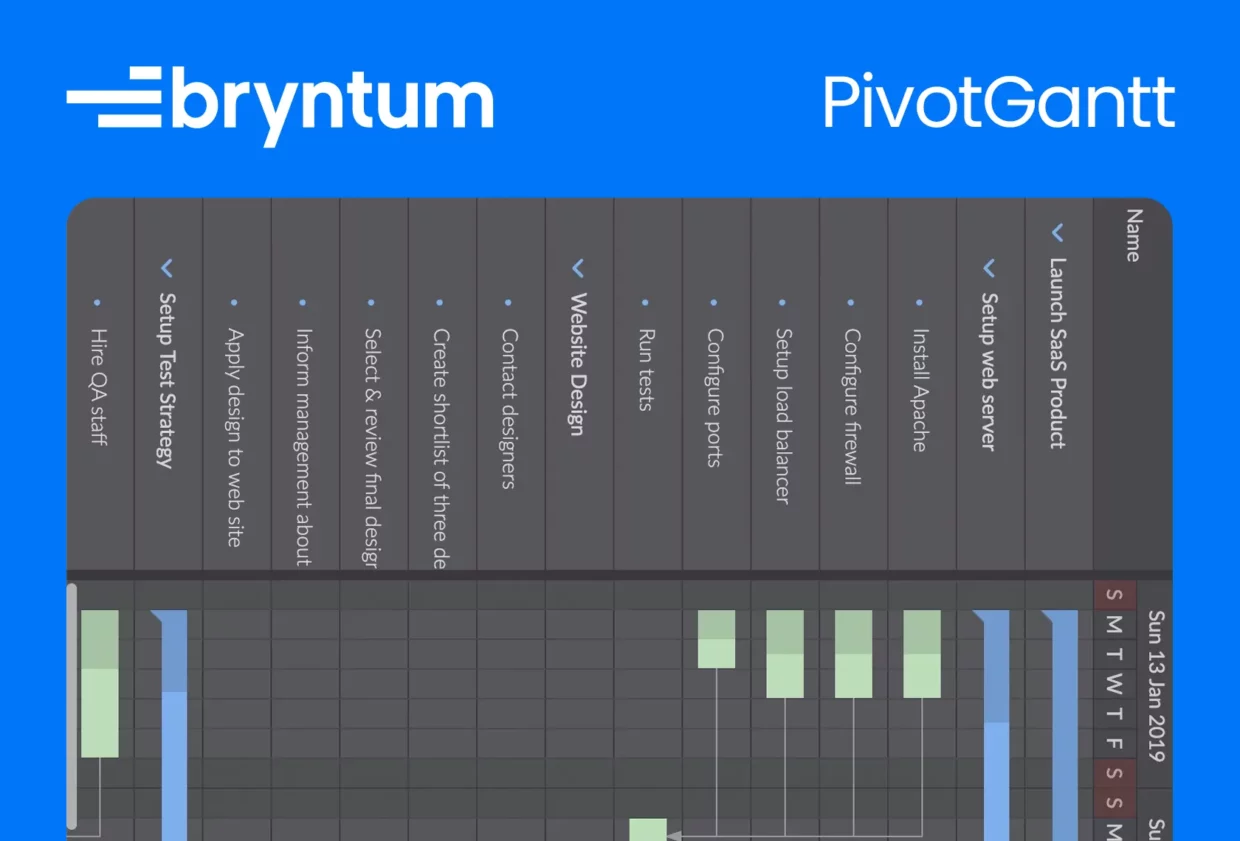This screenshot has height=841, width=1240.
Task: Collapse the Setup Test Strategy group
Action: 166,268
